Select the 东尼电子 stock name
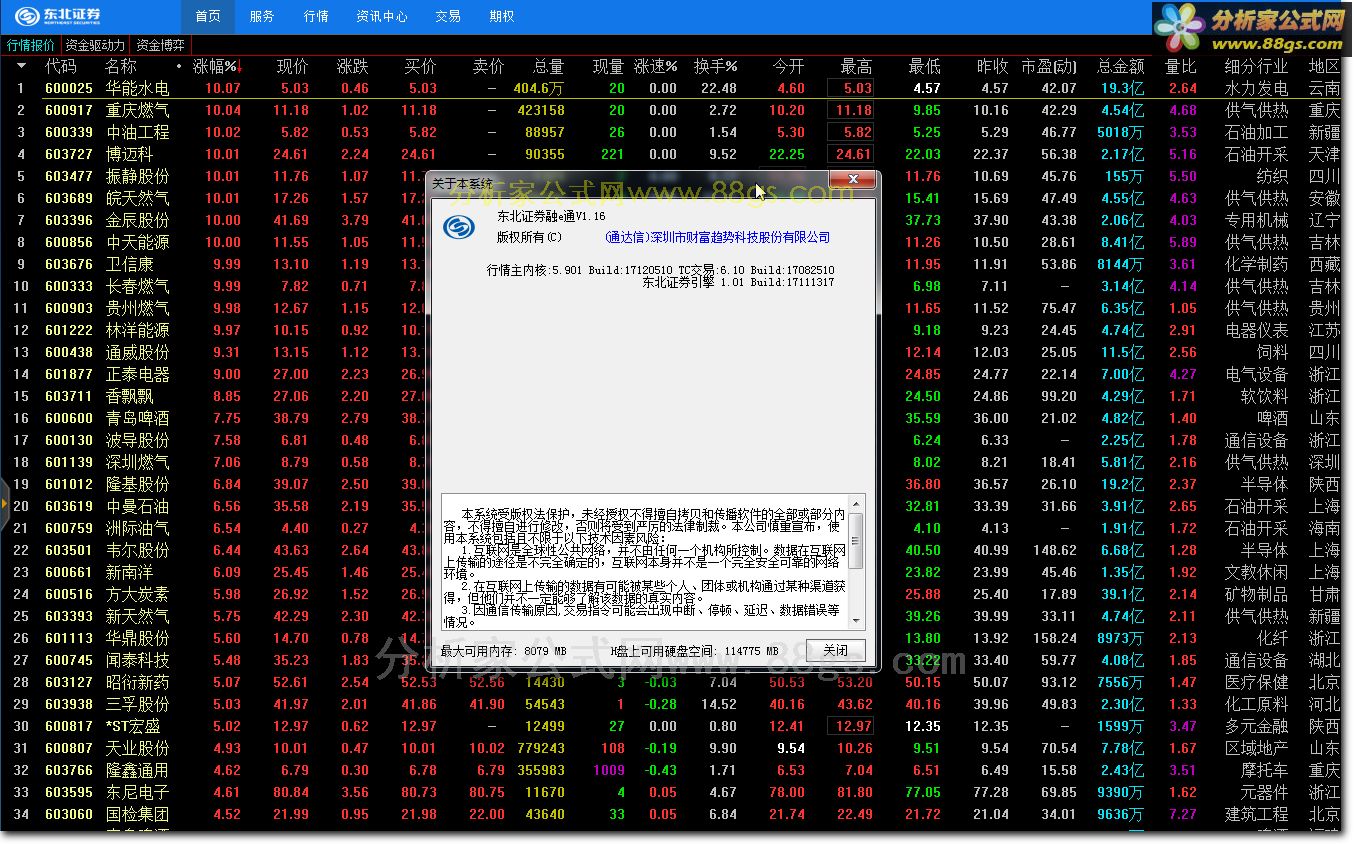Screen dimensions: 1354x844 click(x=137, y=792)
